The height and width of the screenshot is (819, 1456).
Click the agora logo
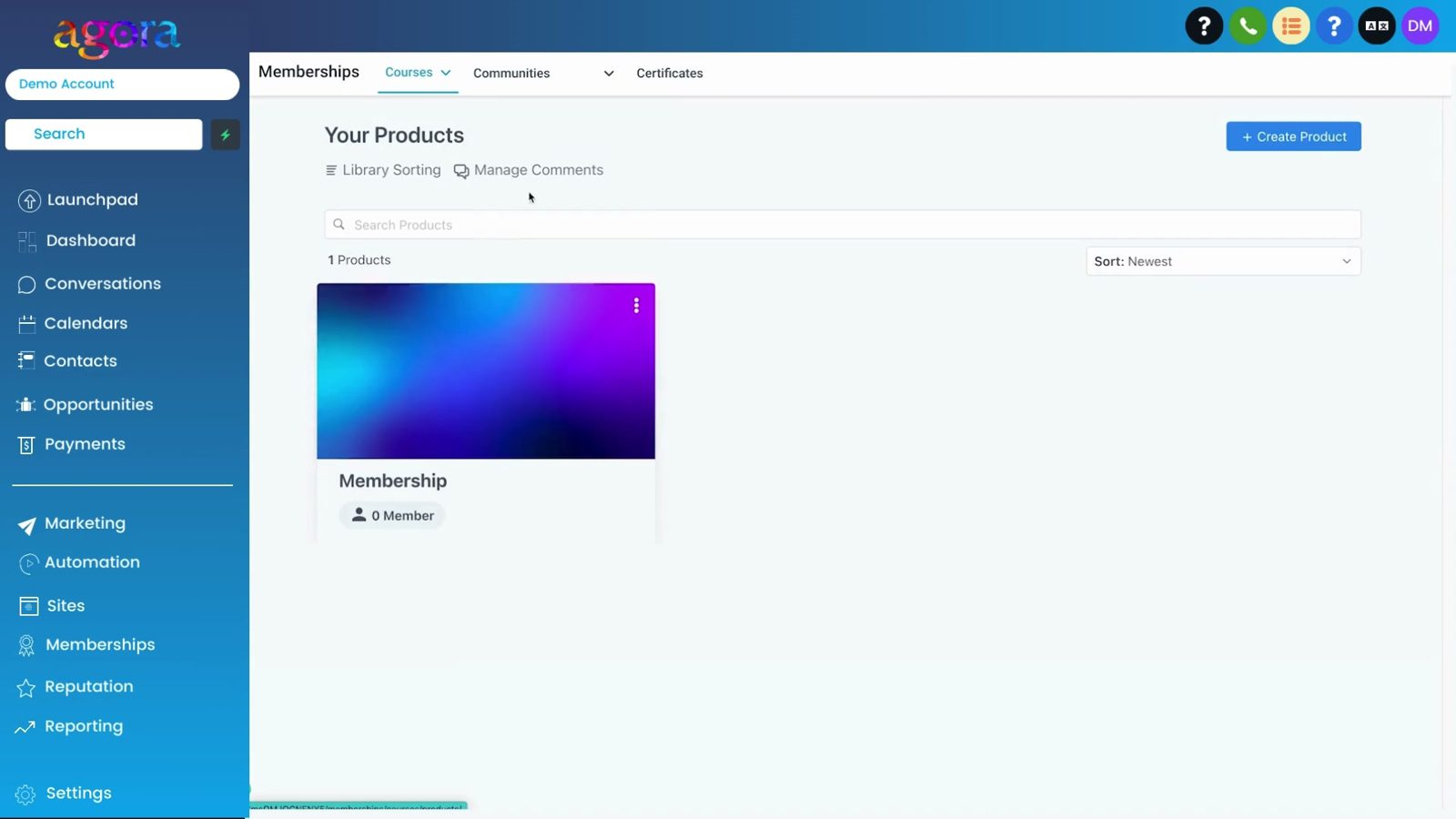coord(117,37)
